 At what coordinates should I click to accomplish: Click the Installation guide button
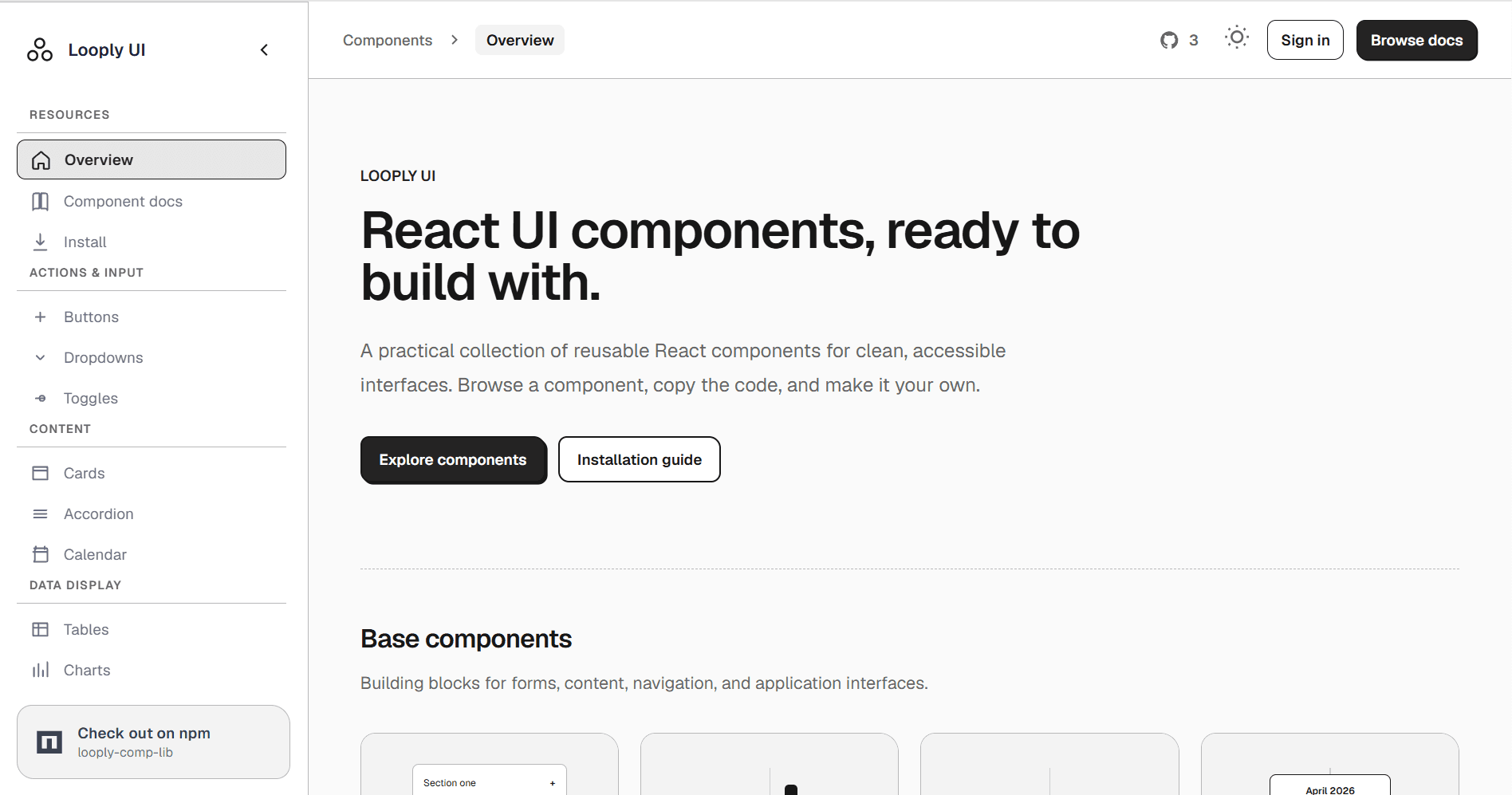click(x=640, y=459)
